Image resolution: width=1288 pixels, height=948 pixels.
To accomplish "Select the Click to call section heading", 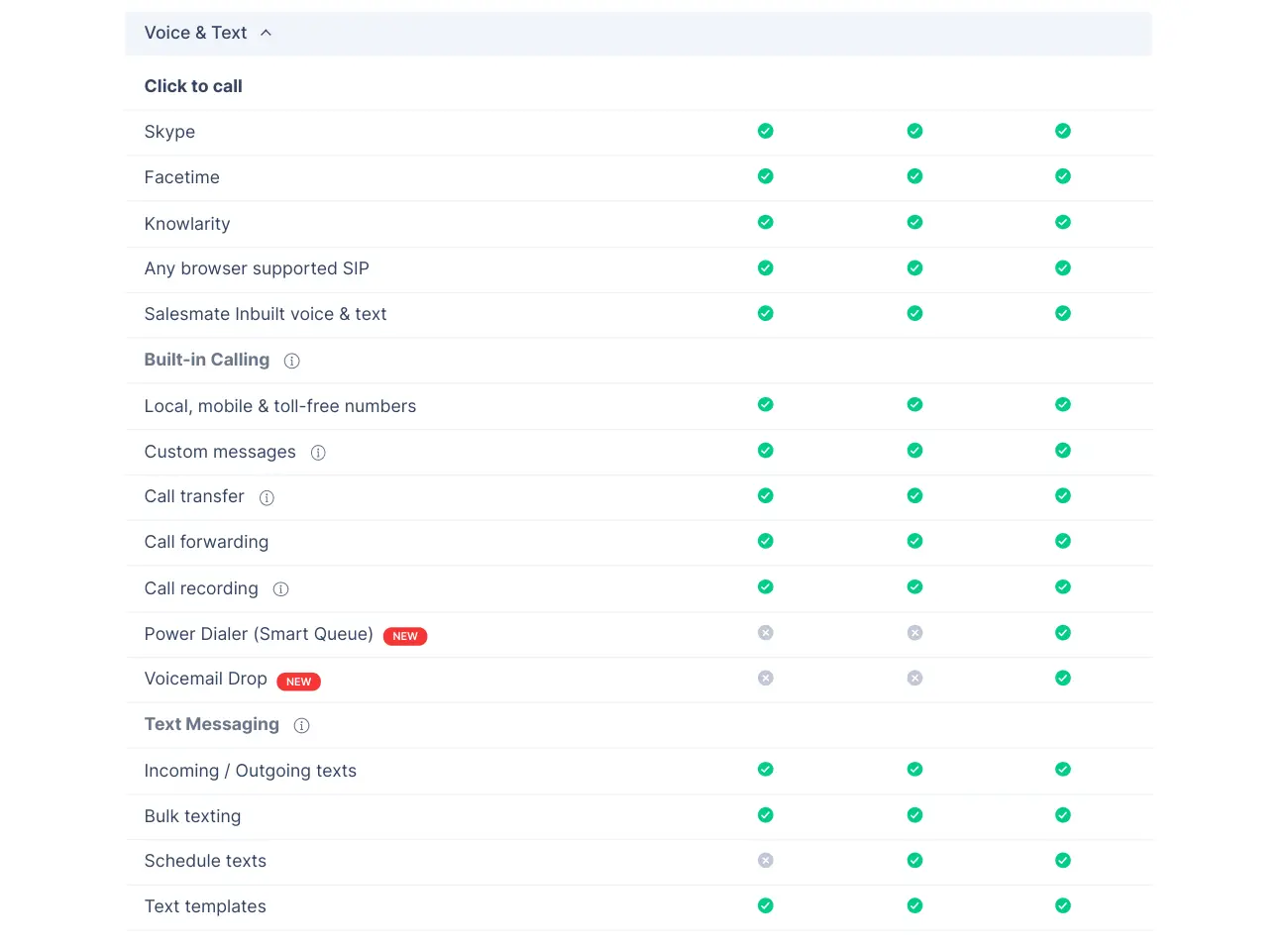I will [x=193, y=86].
